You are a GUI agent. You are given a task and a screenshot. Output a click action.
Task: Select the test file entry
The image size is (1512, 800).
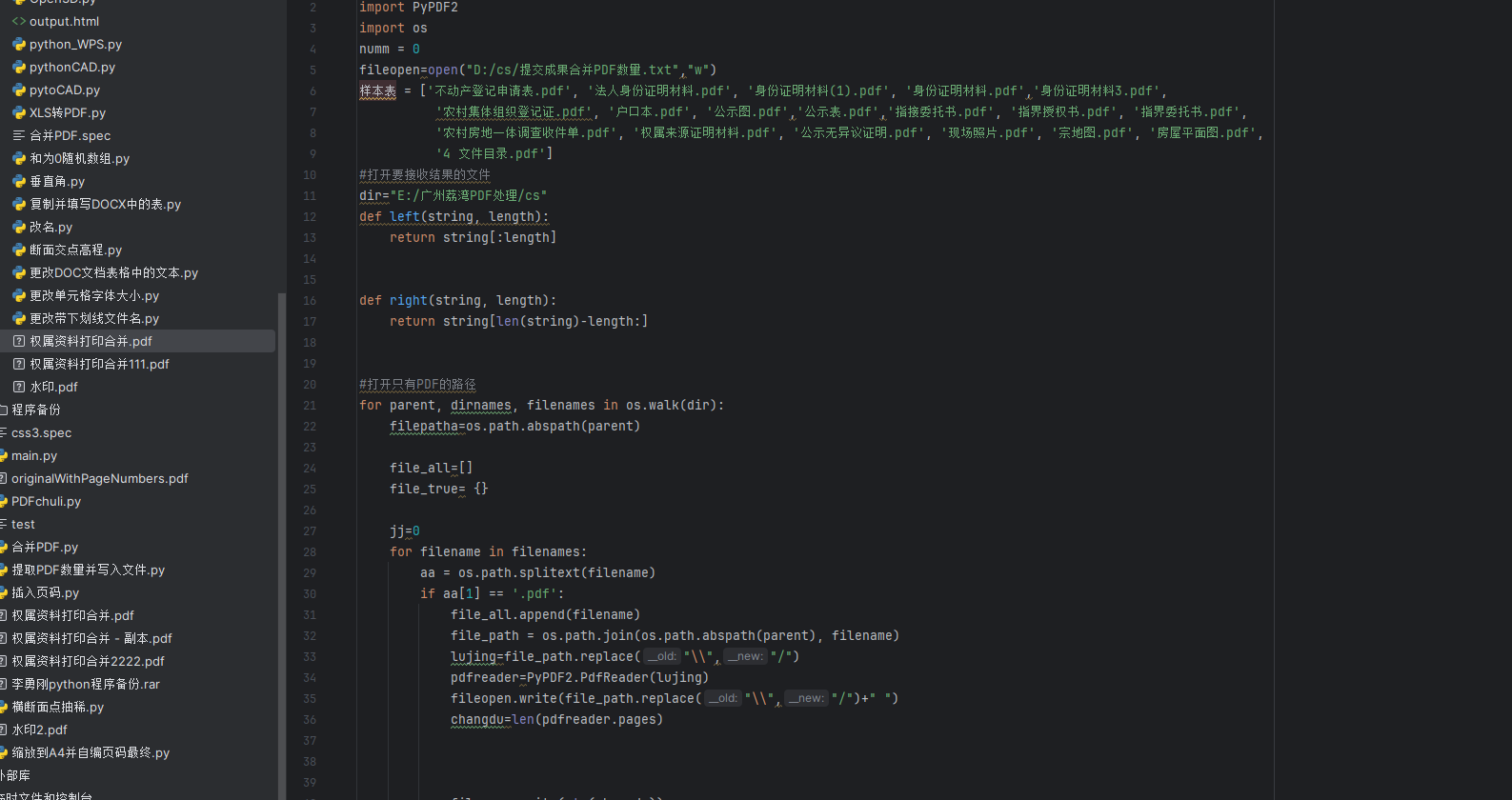click(23, 524)
